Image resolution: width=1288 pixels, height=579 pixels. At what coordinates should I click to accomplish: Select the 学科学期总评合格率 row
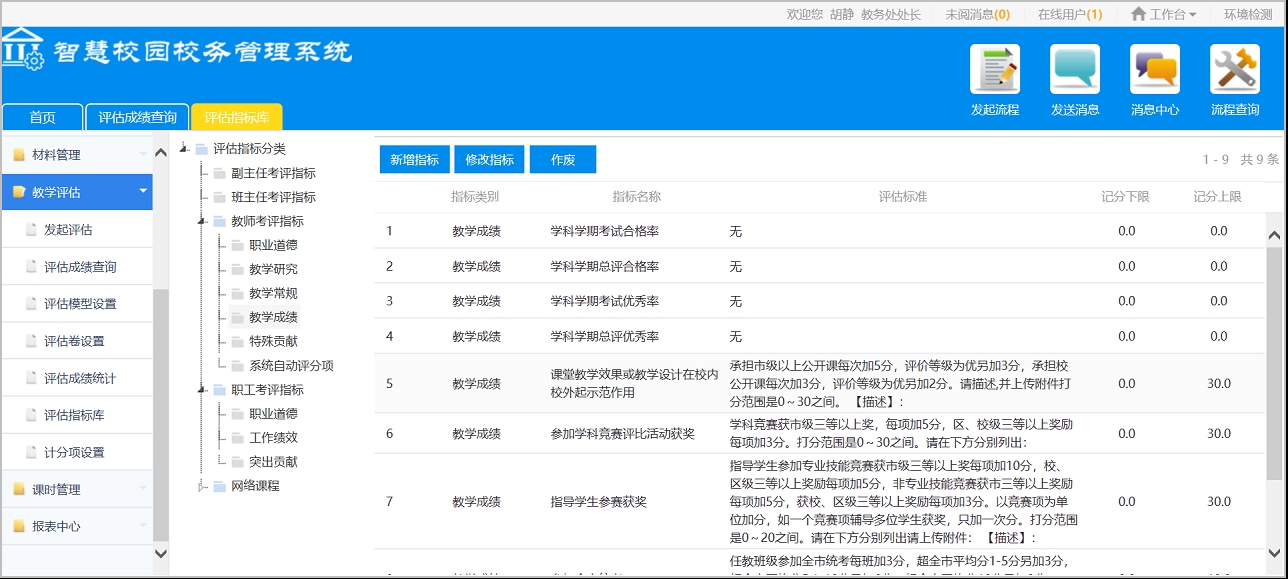[x=820, y=266]
